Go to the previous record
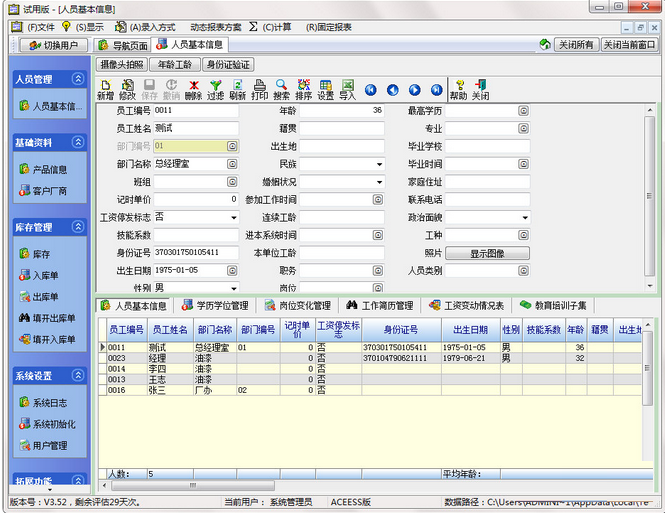Image resolution: width=665 pixels, height=513 pixels. 393,90
